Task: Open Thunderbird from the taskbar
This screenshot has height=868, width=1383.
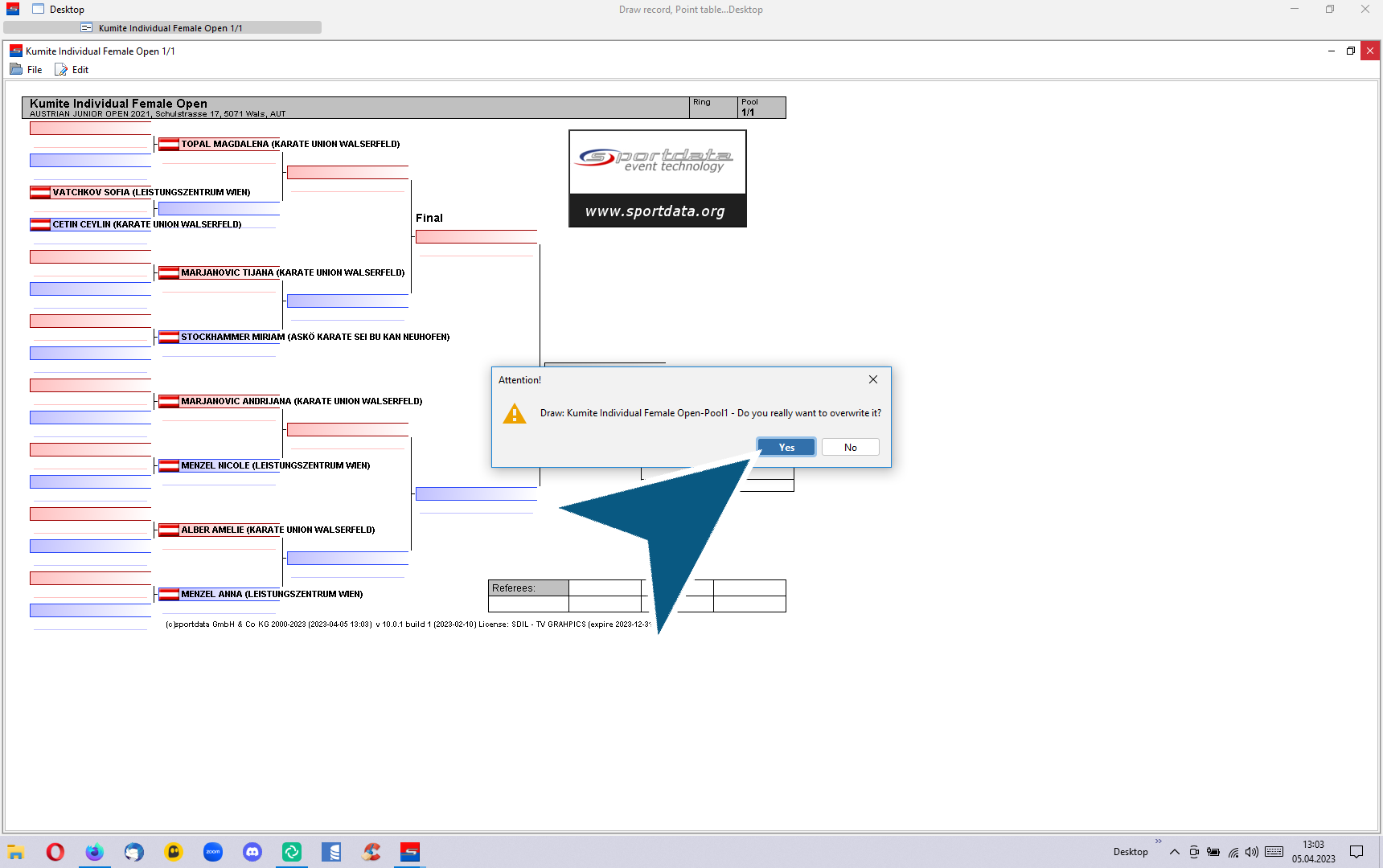Action: coord(134,852)
